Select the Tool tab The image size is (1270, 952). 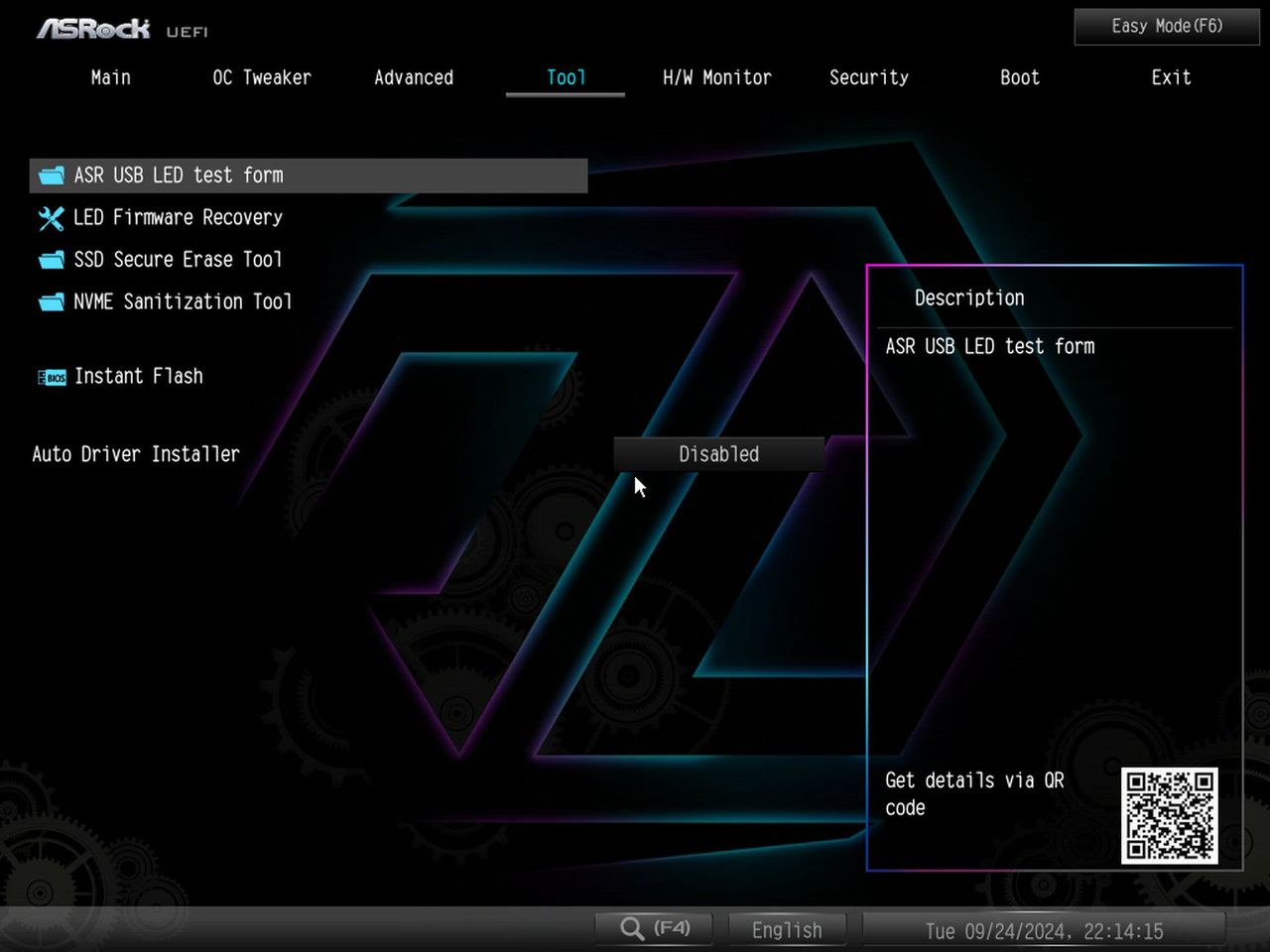pos(566,77)
